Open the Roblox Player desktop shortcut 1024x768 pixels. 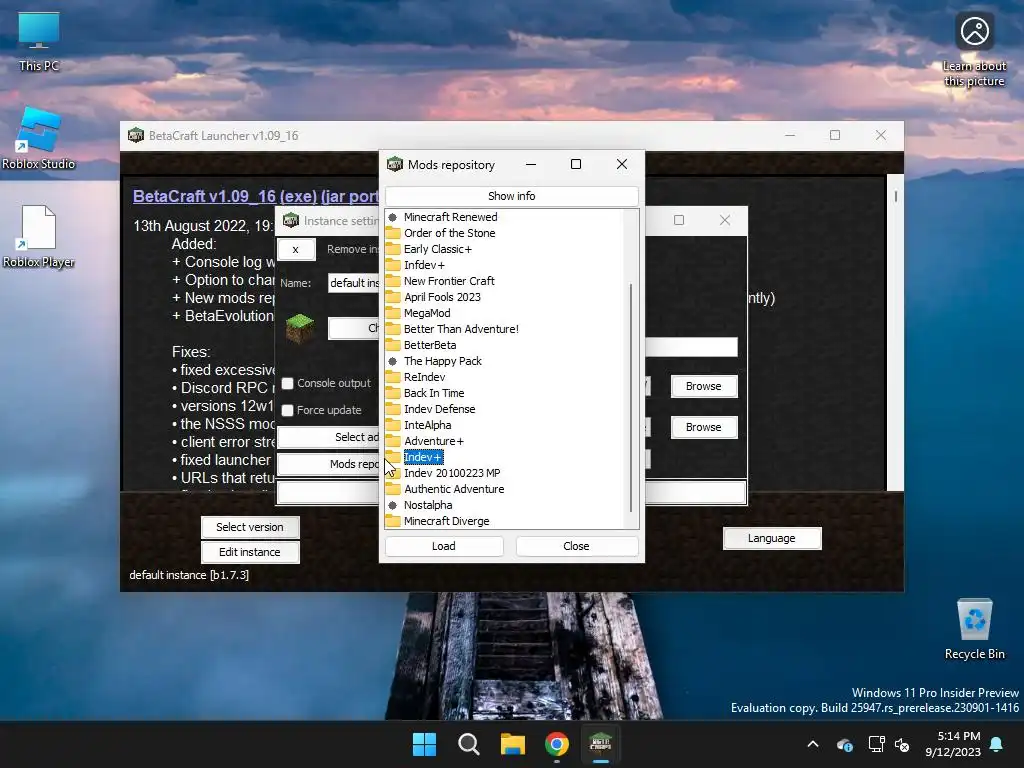pyautogui.click(x=39, y=236)
